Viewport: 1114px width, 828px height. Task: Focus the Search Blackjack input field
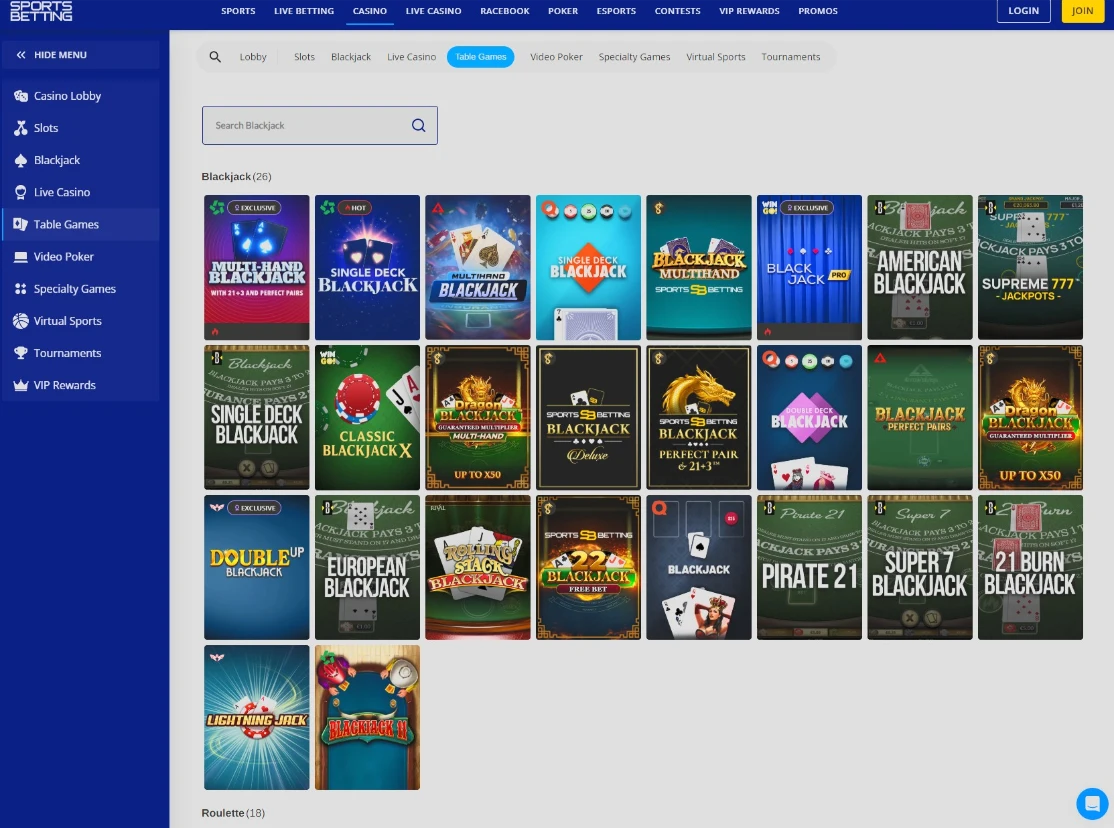point(305,125)
